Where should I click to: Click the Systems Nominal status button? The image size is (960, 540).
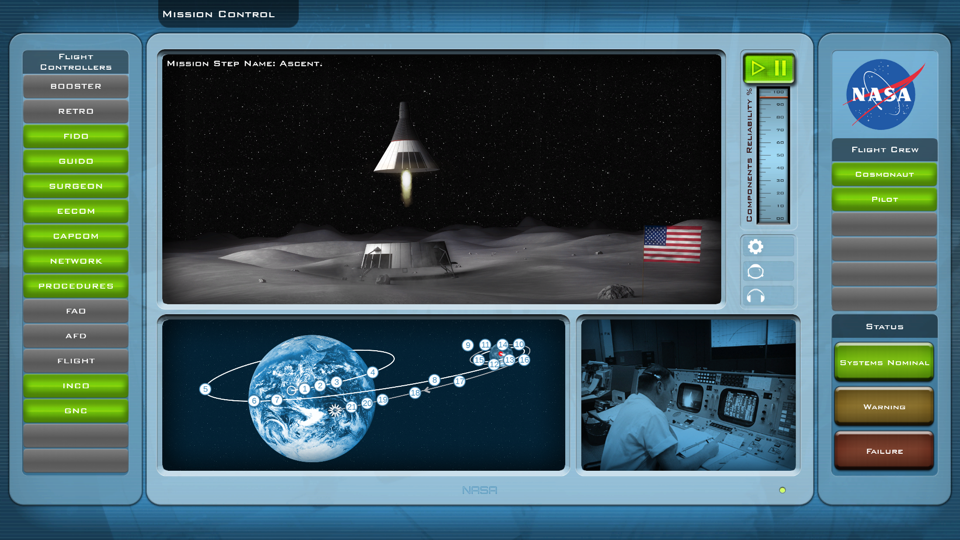[884, 362]
